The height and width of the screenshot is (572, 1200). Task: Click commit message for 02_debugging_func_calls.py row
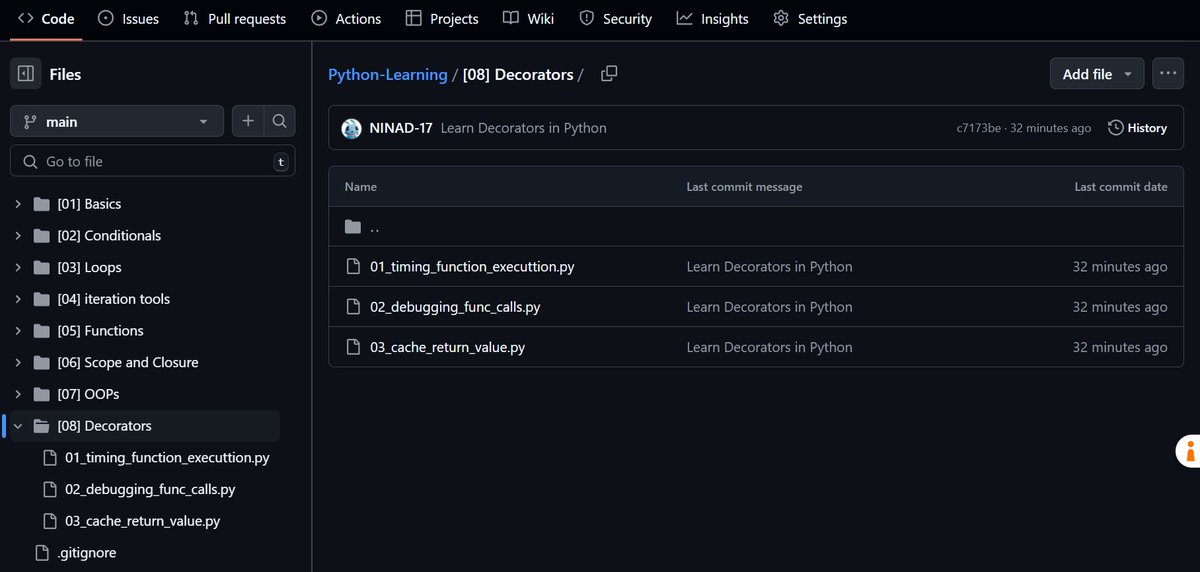[770, 307]
